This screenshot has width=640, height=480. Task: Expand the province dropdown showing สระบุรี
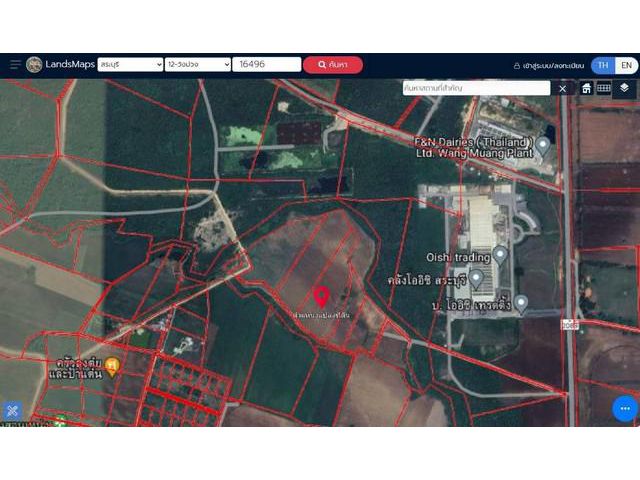130,65
